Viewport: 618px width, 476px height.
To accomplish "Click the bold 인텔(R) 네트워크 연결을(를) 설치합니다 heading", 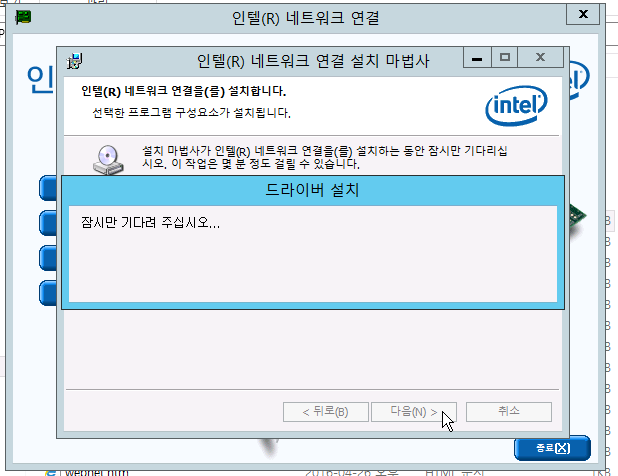I will [x=184, y=91].
